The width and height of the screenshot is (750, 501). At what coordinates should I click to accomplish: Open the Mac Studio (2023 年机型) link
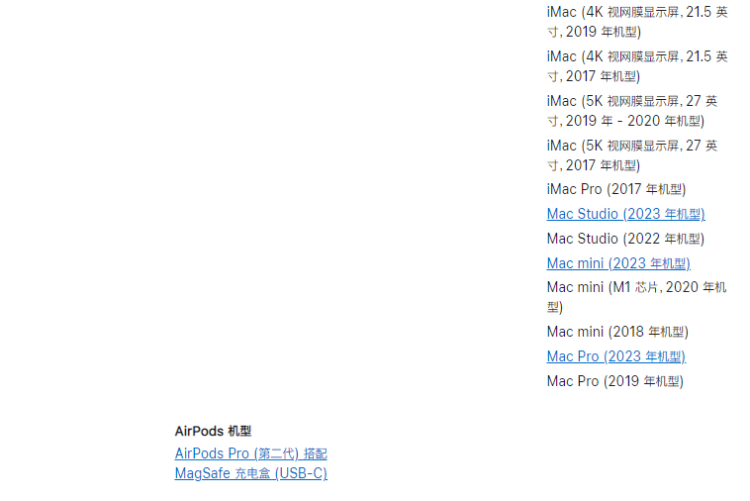626,214
